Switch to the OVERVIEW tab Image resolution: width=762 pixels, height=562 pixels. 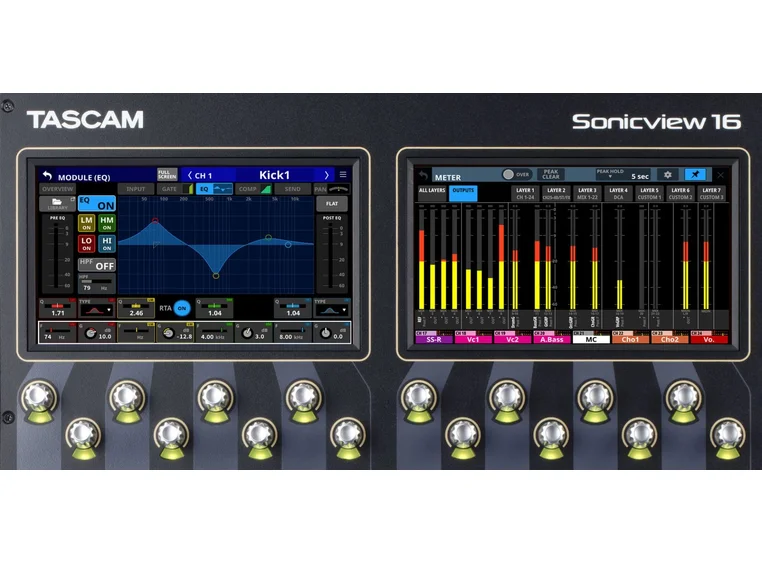pyautogui.click(x=57, y=189)
